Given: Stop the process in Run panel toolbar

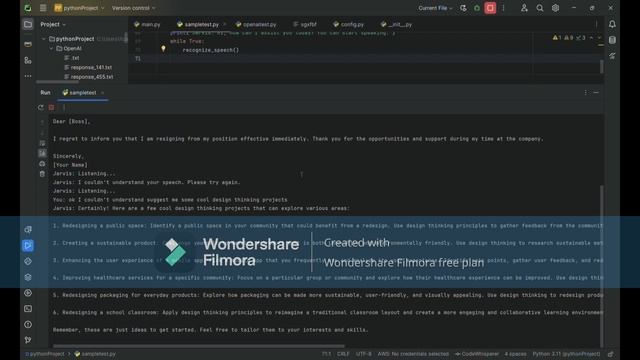Looking at the screenshot, I should coord(51,107).
